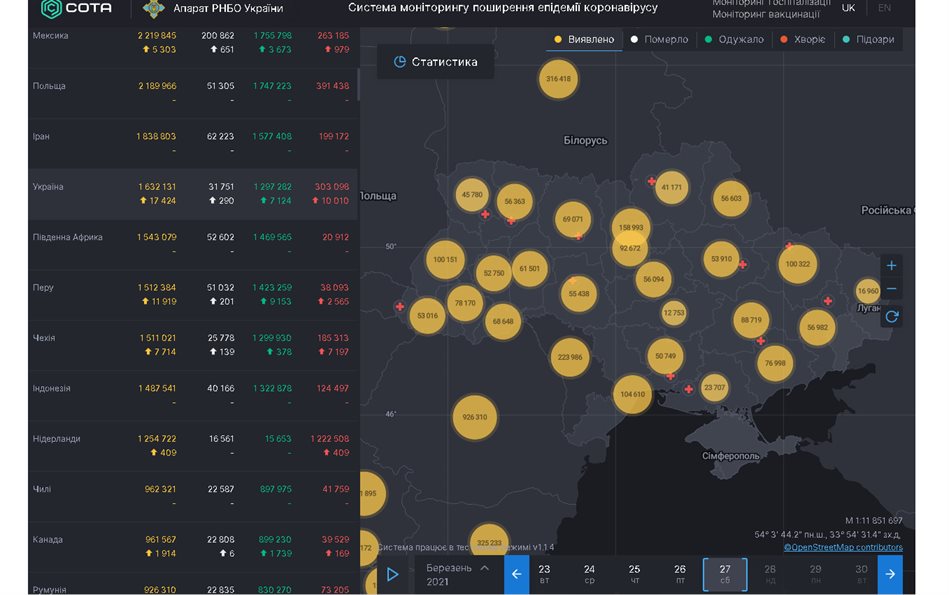Zoom in on the map
The image size is (949, 595).
[892, 266]
